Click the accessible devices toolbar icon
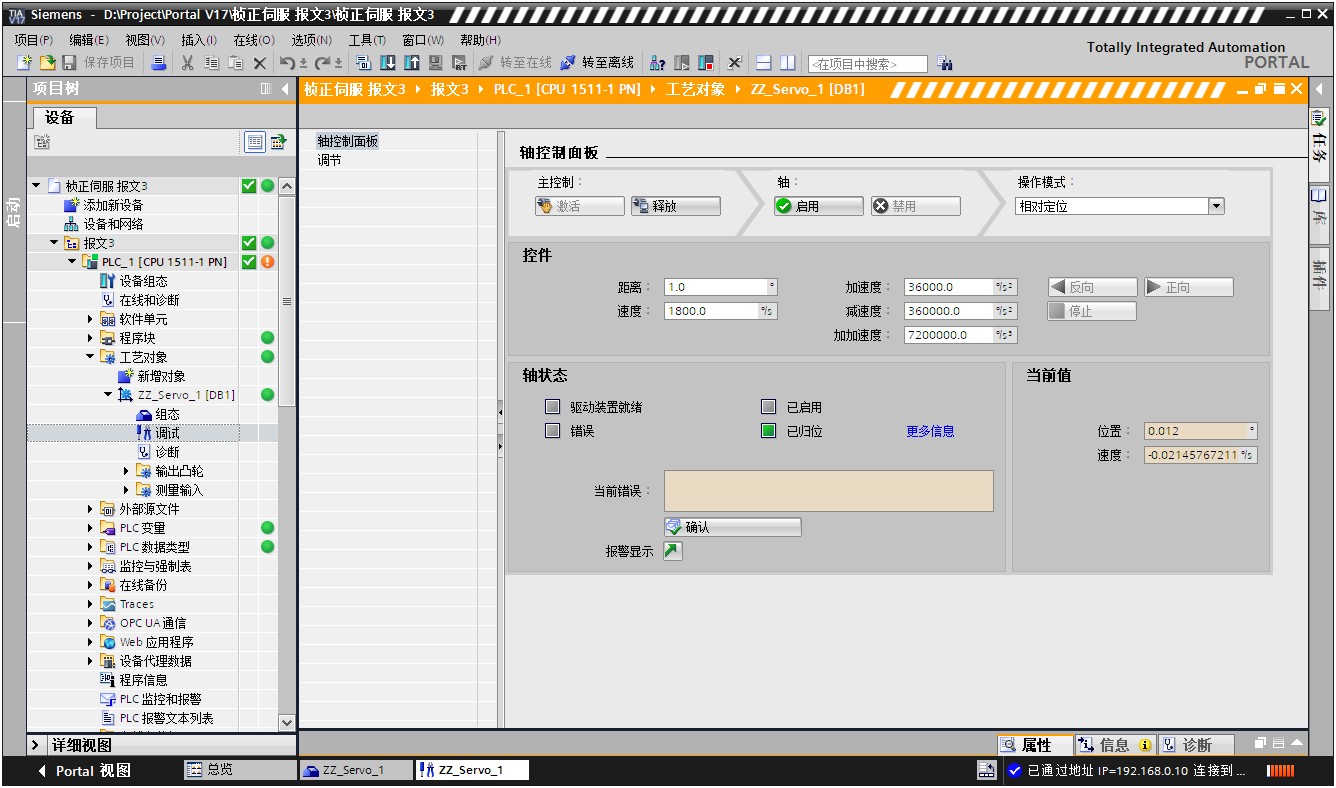1336x788 pixels. pos(657,63)
